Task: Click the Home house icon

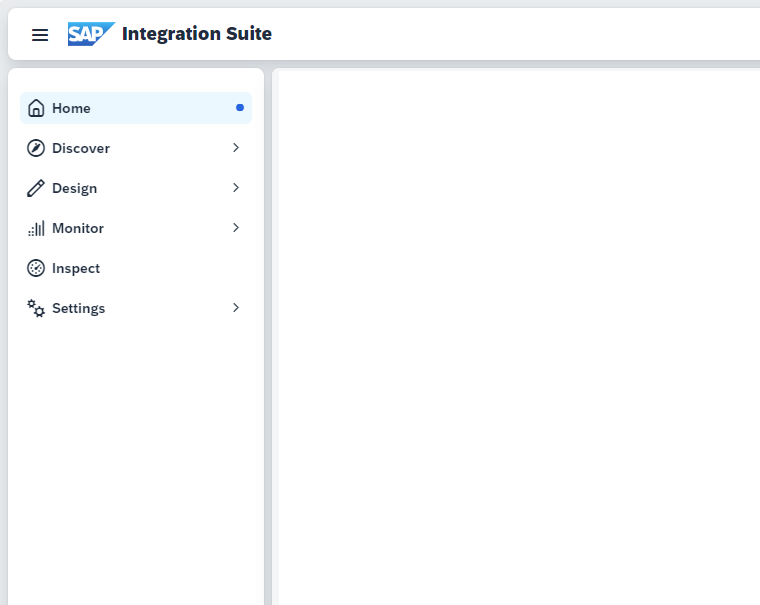Action: (36, 108)
